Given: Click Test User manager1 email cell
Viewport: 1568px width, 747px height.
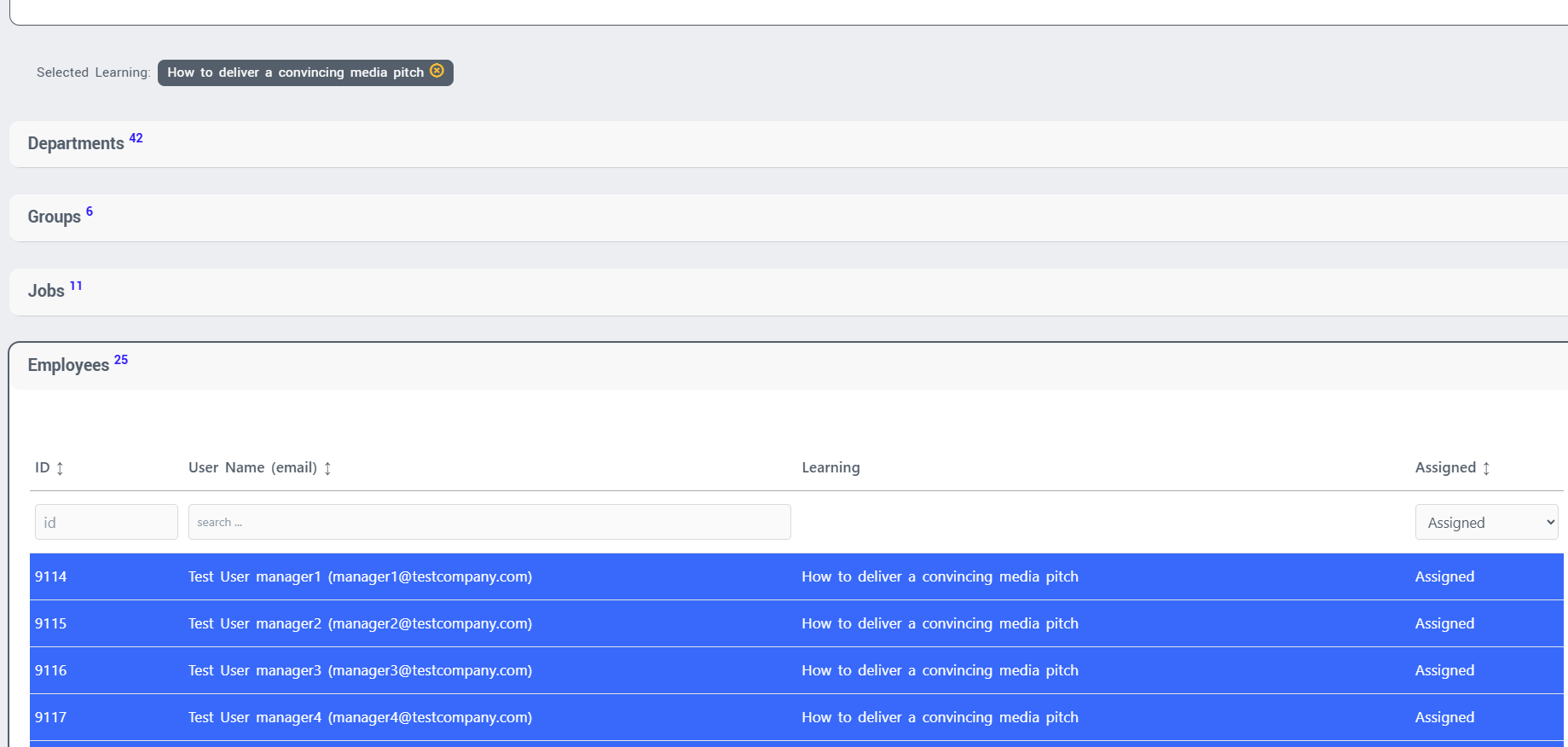Looking at the screenshot, I should pyautogui.click(x=360, y=576).
